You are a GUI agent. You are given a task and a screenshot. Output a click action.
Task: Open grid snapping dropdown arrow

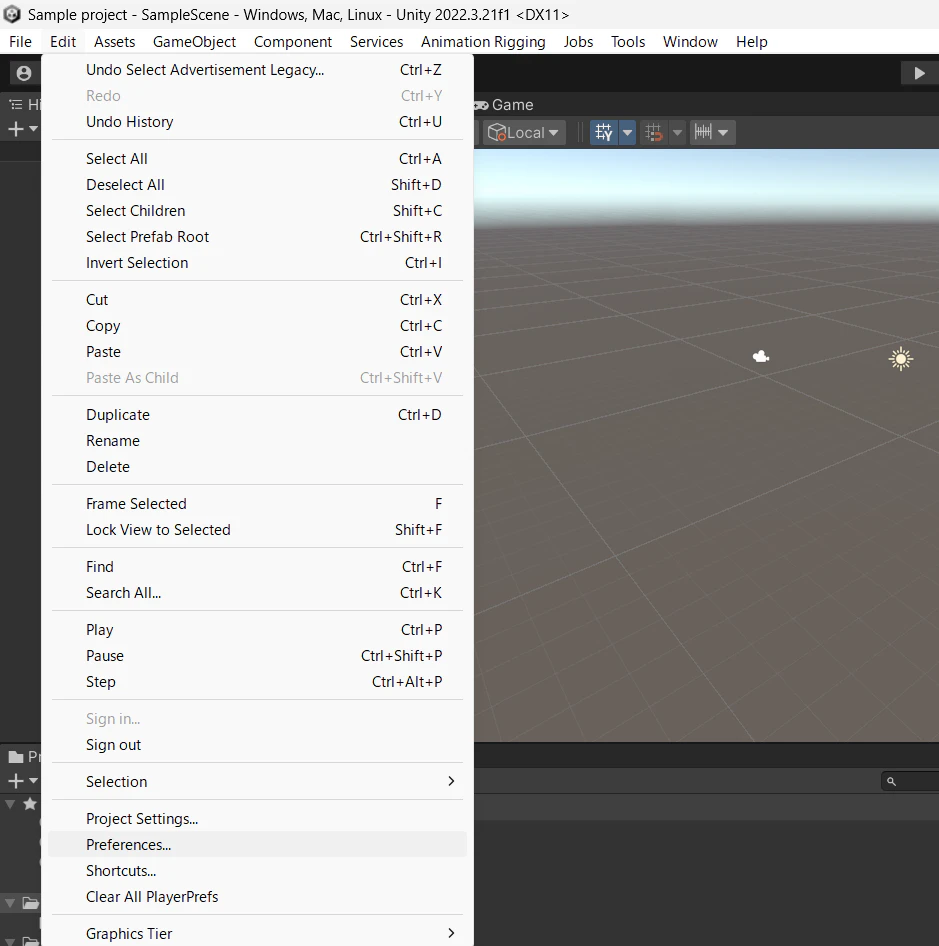click(678, 132)
